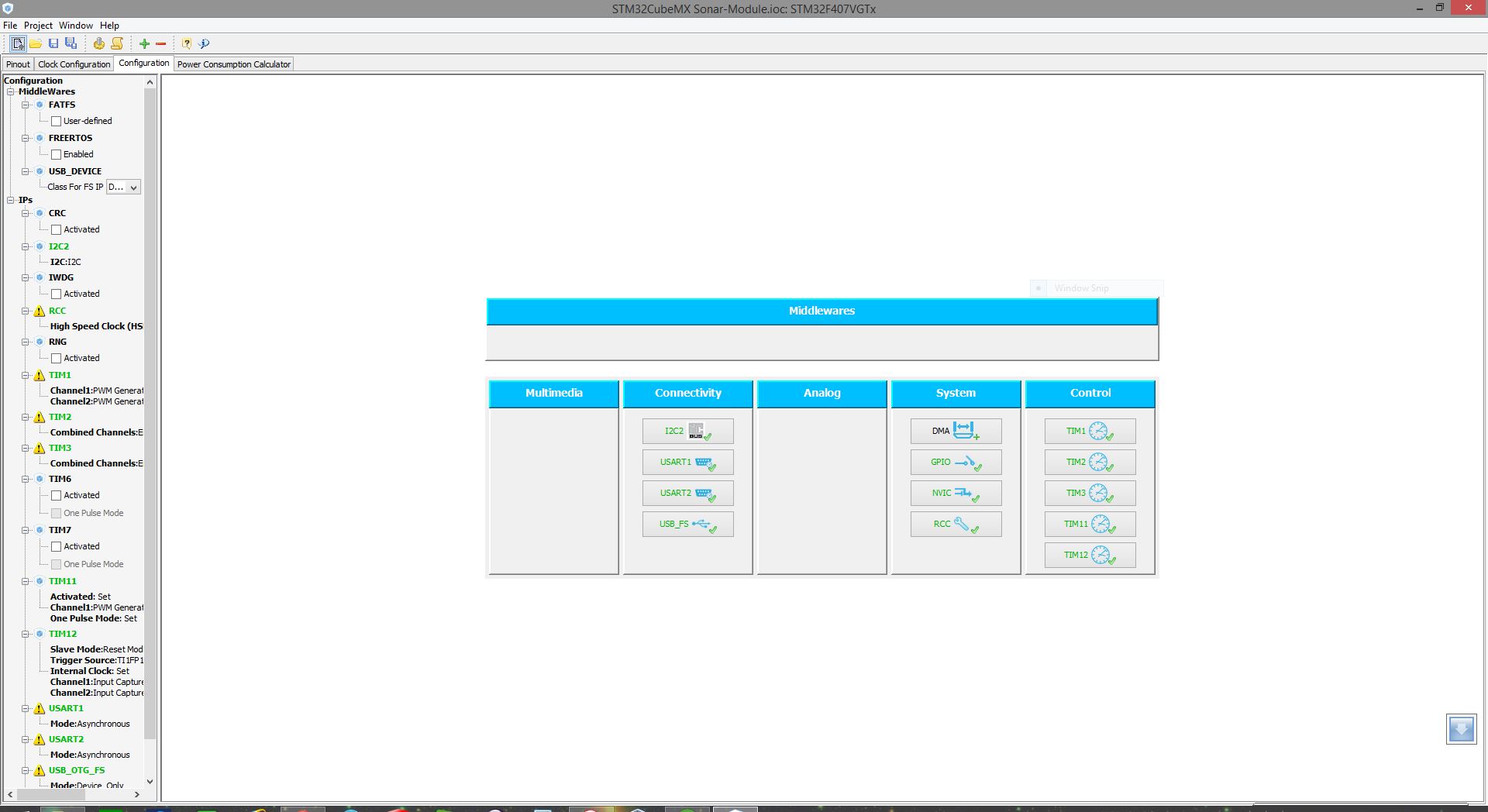The image size is (1488, 812).
Task: Select USB_OTG_FS item in the tree
Action: [77, 770]
